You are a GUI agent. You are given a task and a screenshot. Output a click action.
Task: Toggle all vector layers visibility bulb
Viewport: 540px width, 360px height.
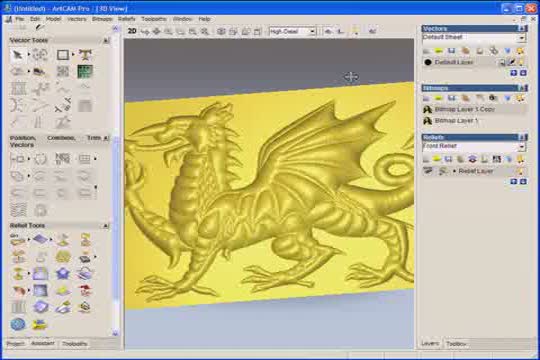click(x=520, y=51)
